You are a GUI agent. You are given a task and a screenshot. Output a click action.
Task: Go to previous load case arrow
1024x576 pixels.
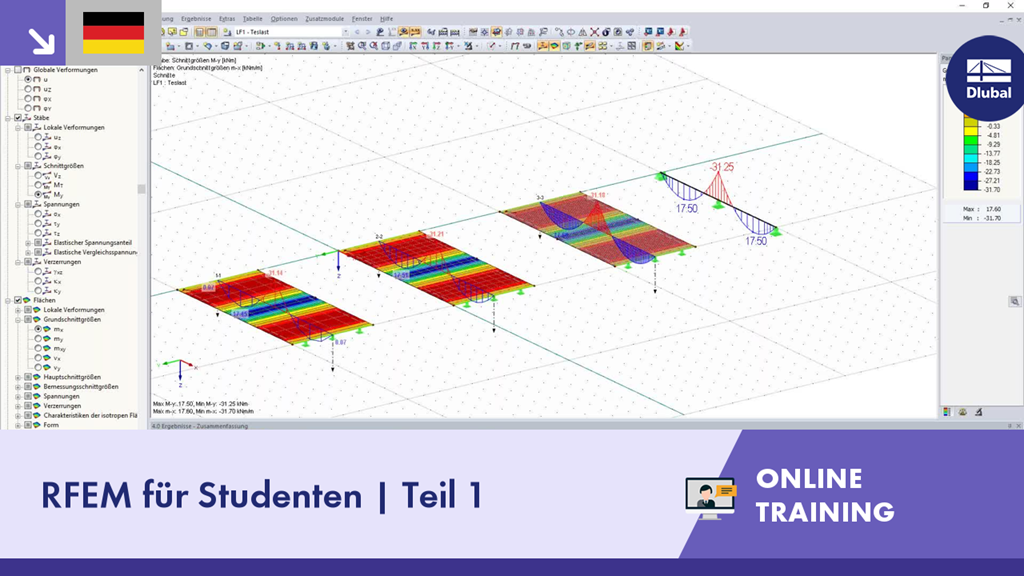pyautogui.click(x=357, y=32)
